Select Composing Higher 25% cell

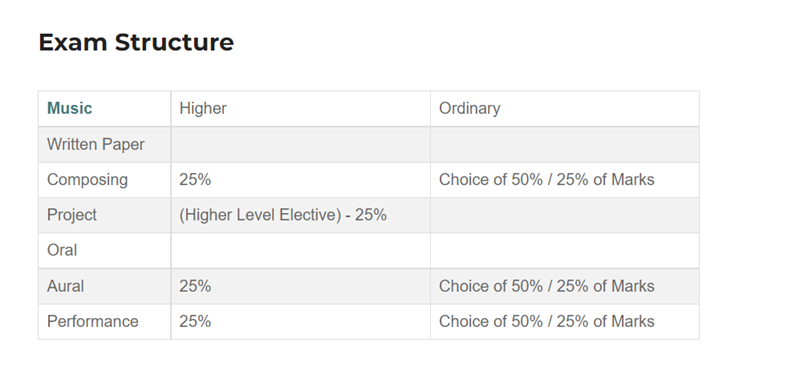pos(300,180)
